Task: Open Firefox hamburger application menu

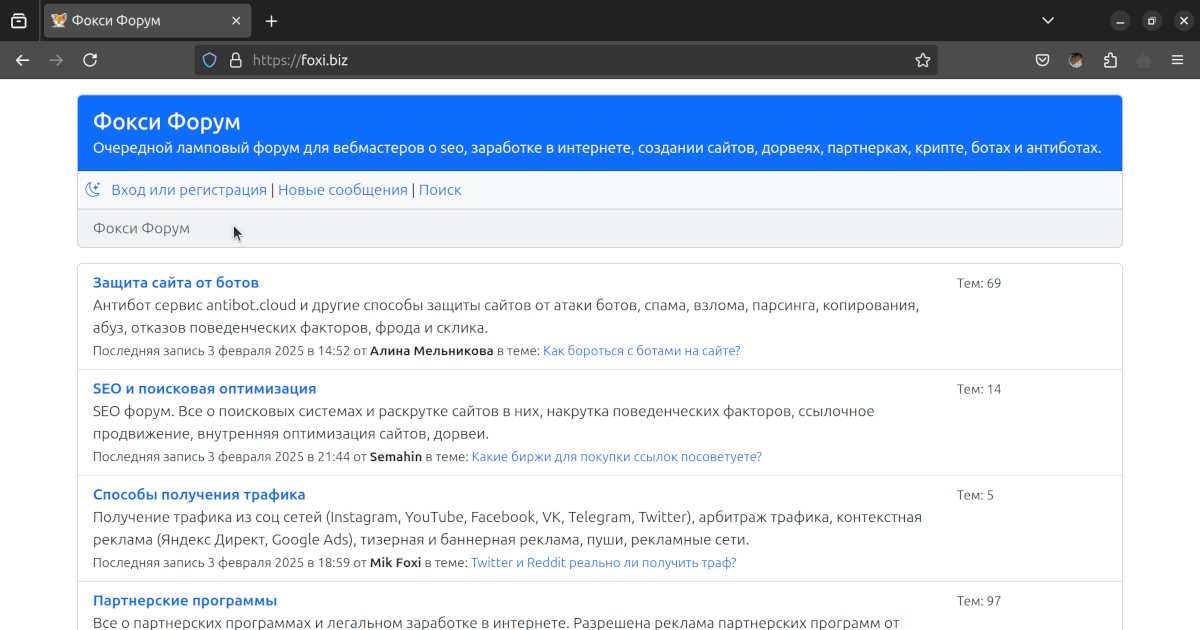Action: (1178, 60)
